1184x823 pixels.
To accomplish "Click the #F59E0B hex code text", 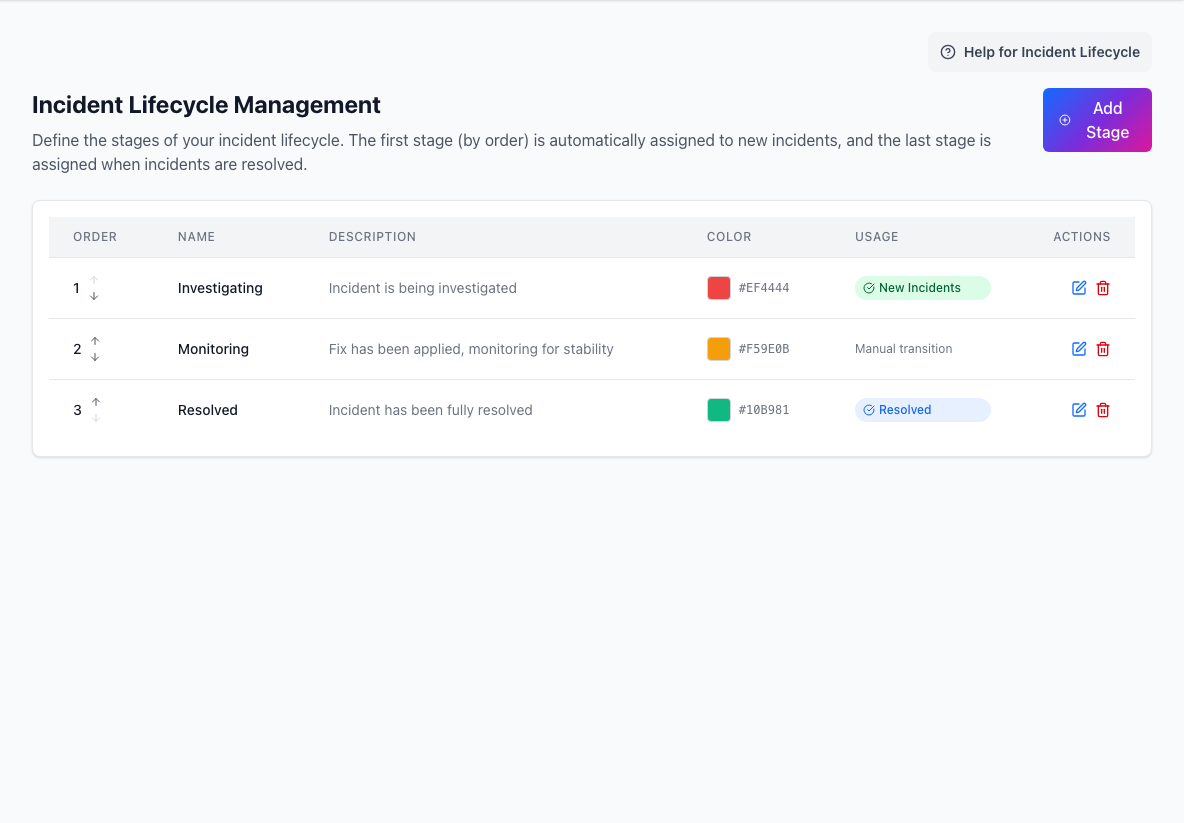I will (x=764, y=349).
